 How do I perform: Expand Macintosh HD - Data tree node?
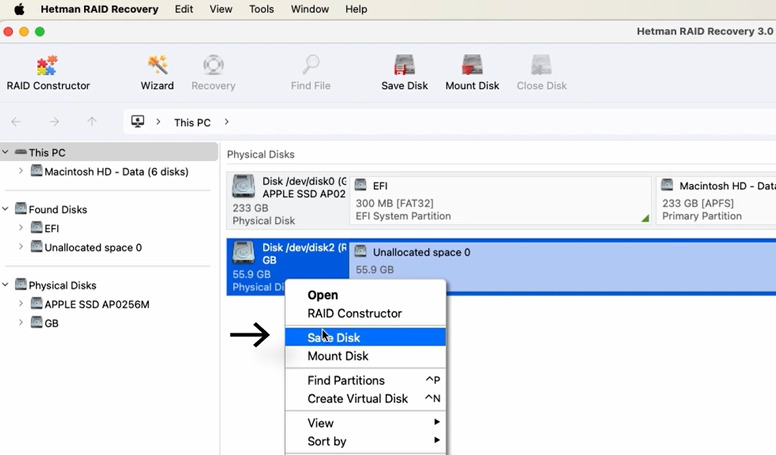coord(21,171)
